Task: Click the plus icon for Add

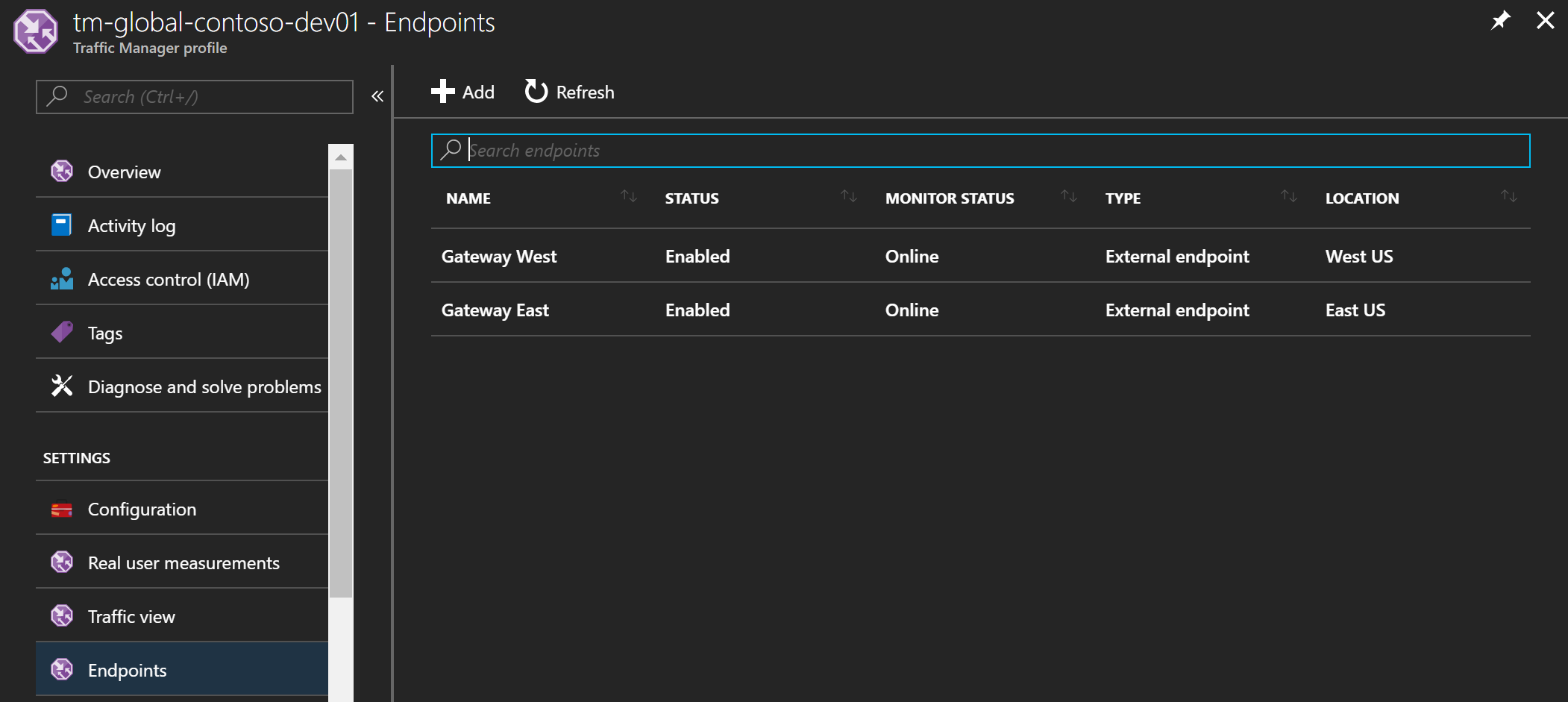Action: pyautogui.click(x=442, y=92)
